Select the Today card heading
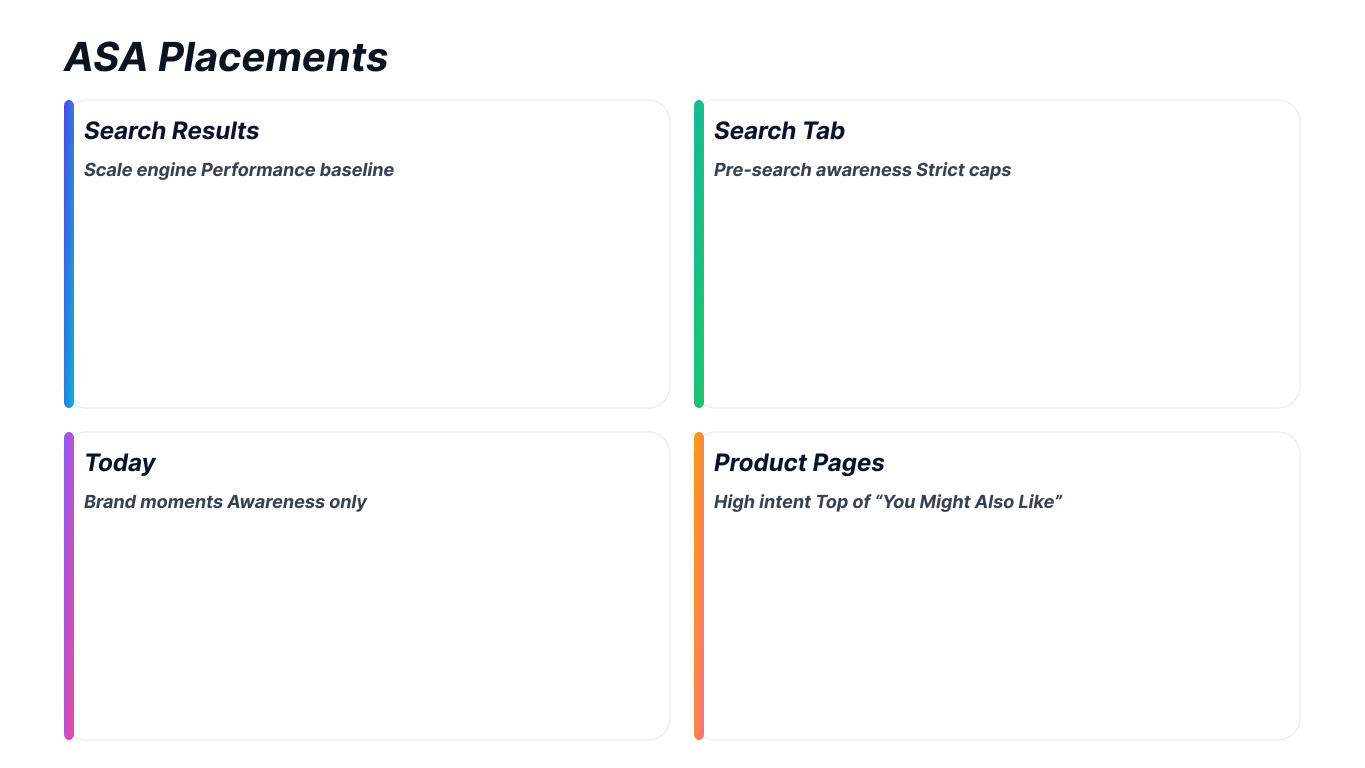This screenshot has width=1365, height=768. (x=120, y=463)
